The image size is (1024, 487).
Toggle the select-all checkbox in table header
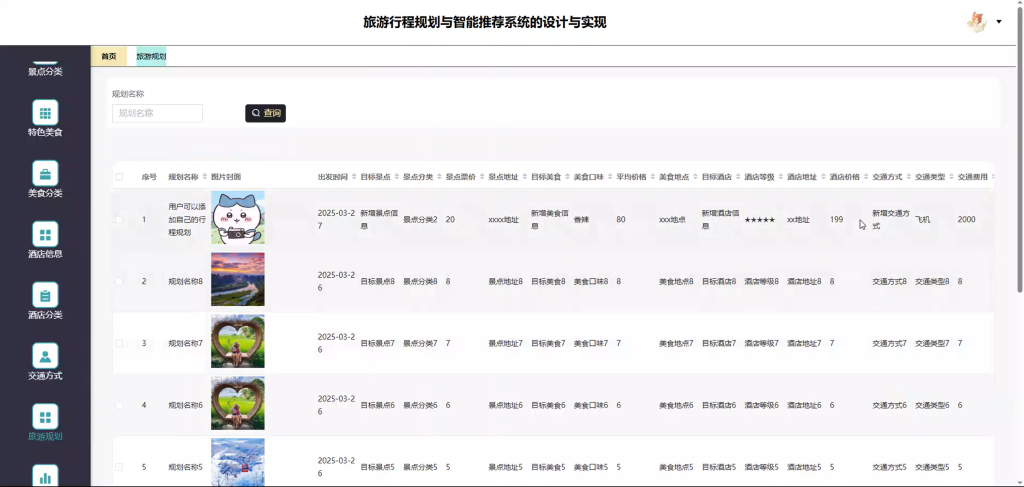point(119,177)
